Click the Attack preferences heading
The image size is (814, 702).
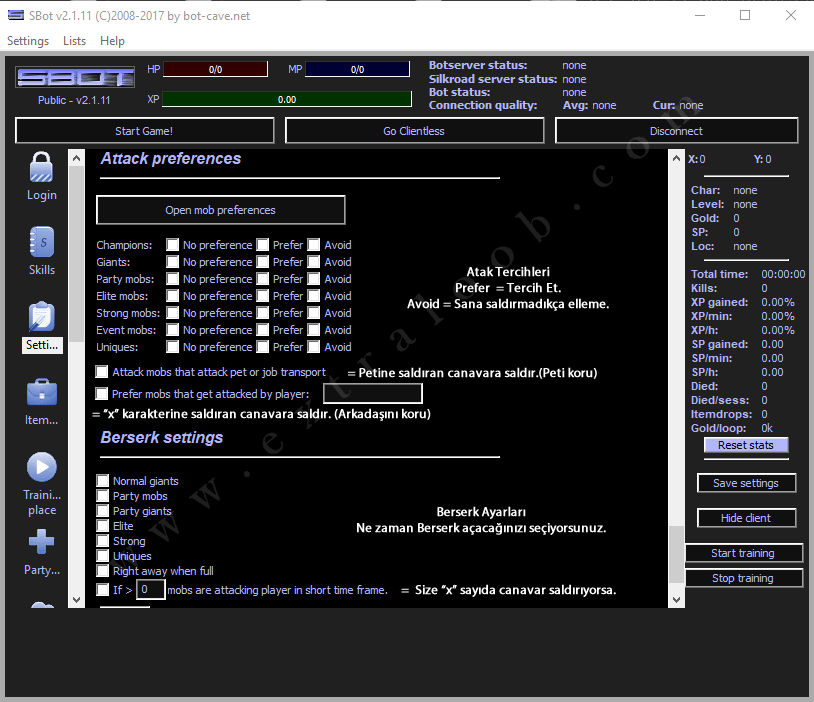[x=171, y=158]
